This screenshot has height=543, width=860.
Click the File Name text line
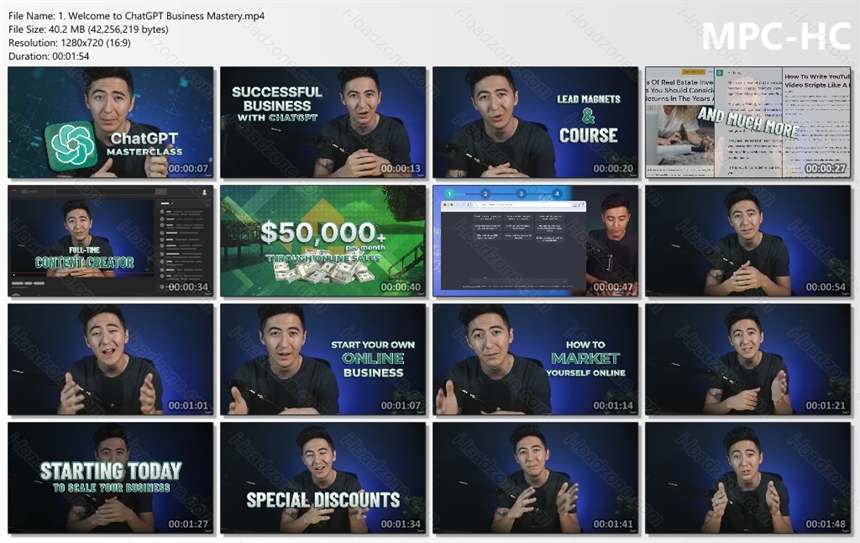tap(137, 16)
